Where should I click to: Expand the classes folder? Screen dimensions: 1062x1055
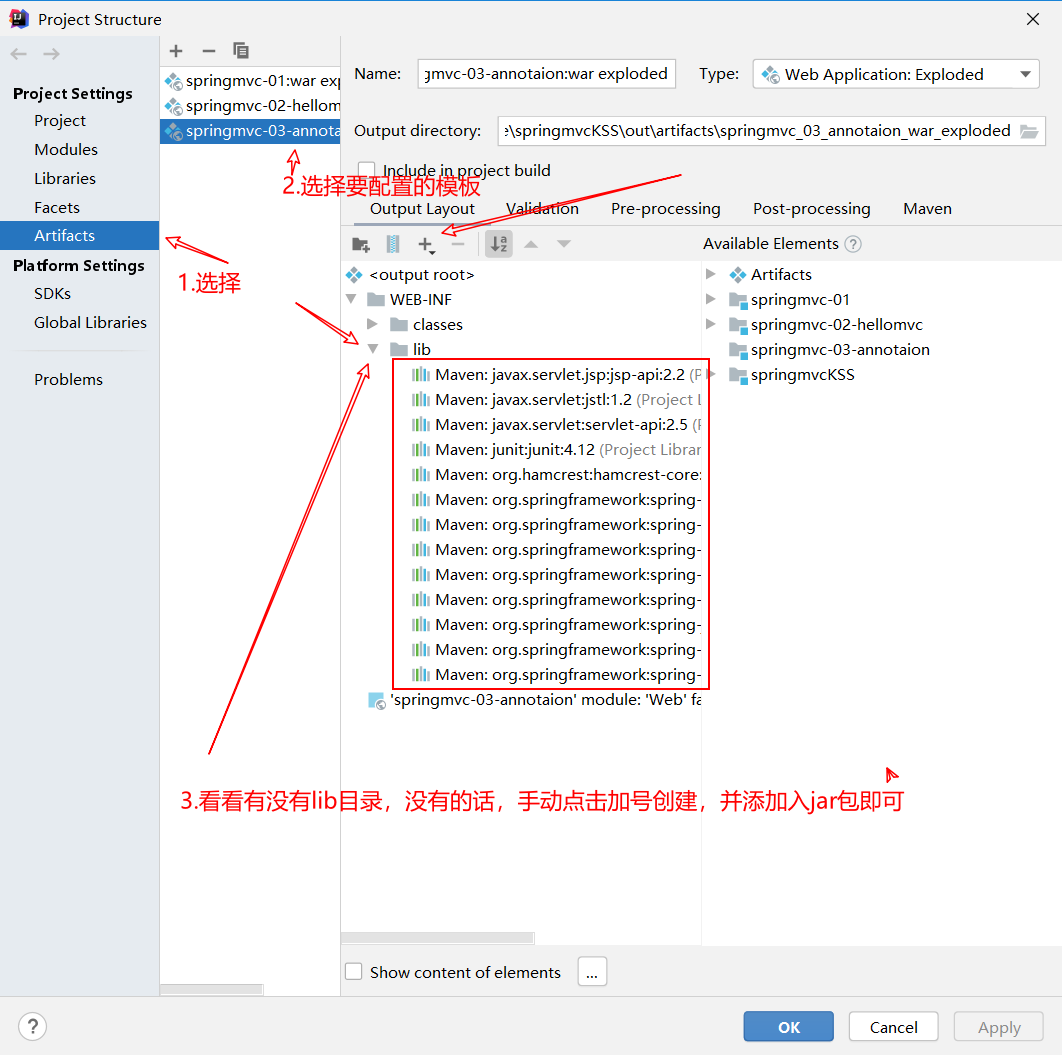(x=372, y=324)
